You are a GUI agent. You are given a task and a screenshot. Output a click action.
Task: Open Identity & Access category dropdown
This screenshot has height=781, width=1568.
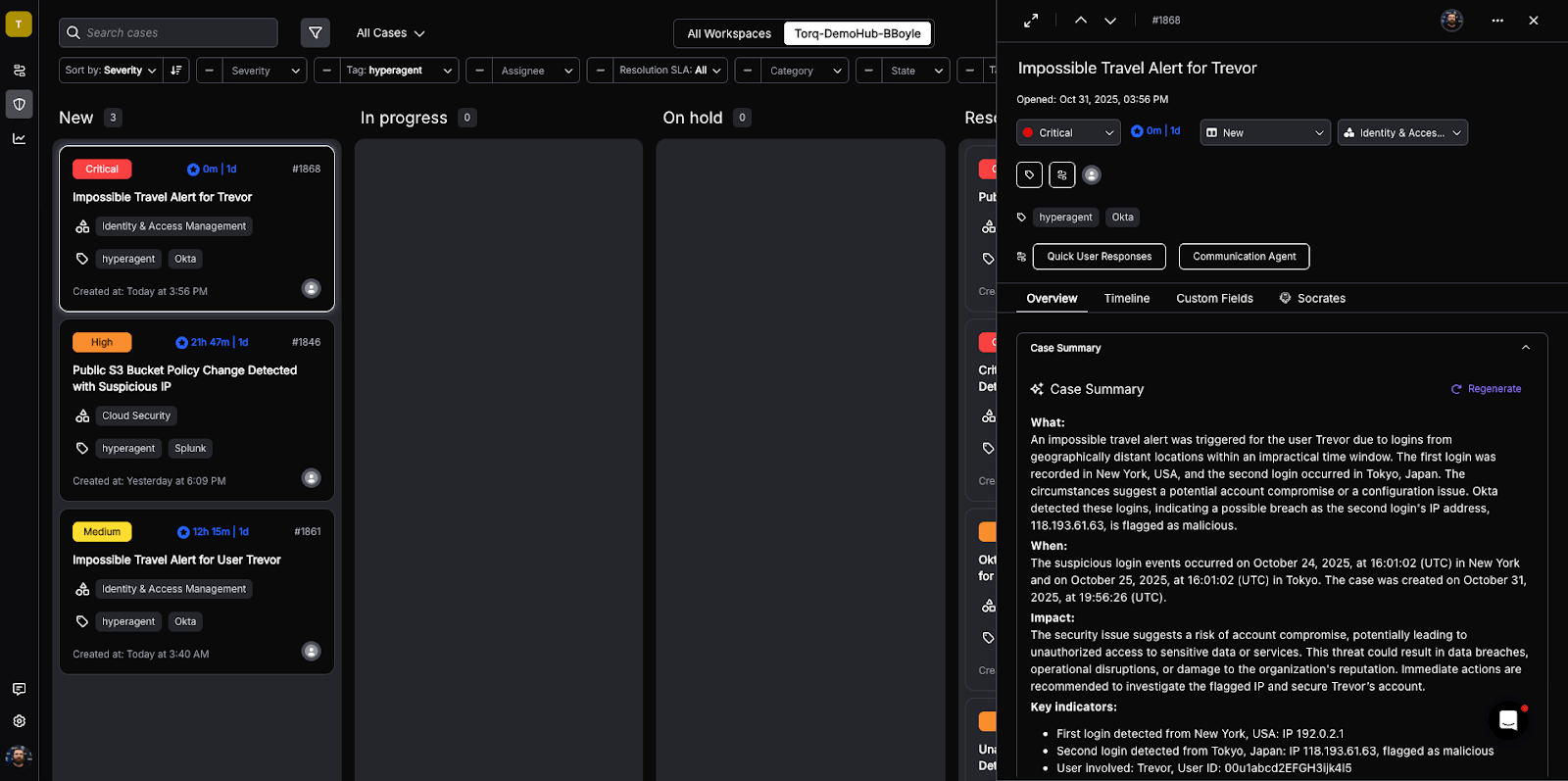click(1402, 132)
